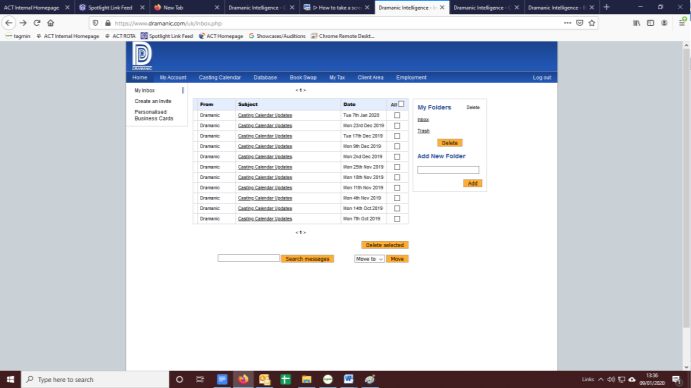Show hidden system tray icons chevron
This screenshot has width=691, height=388.
click(601, 380)
